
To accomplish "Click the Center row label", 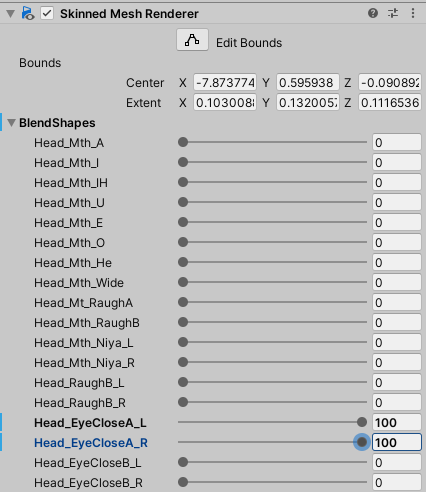I will coord(145,83).
